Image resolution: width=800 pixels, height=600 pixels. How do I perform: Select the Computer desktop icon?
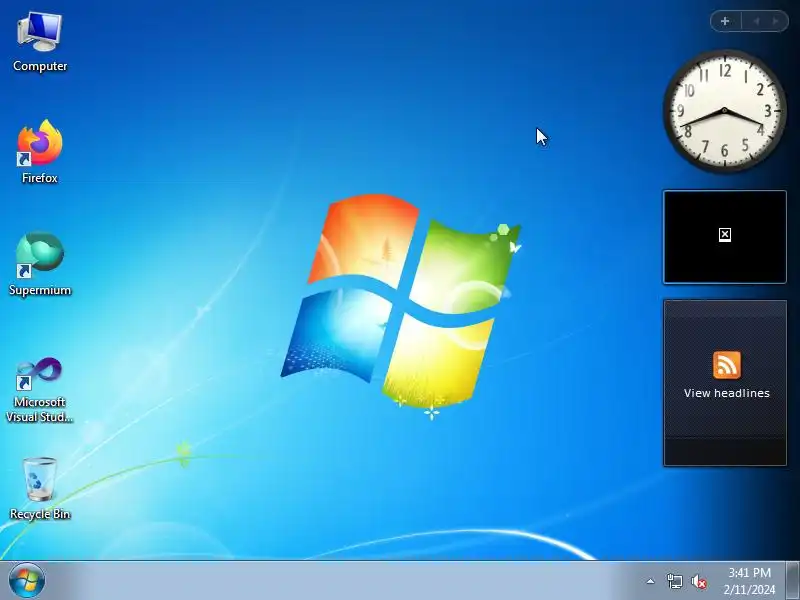point(40,43)
